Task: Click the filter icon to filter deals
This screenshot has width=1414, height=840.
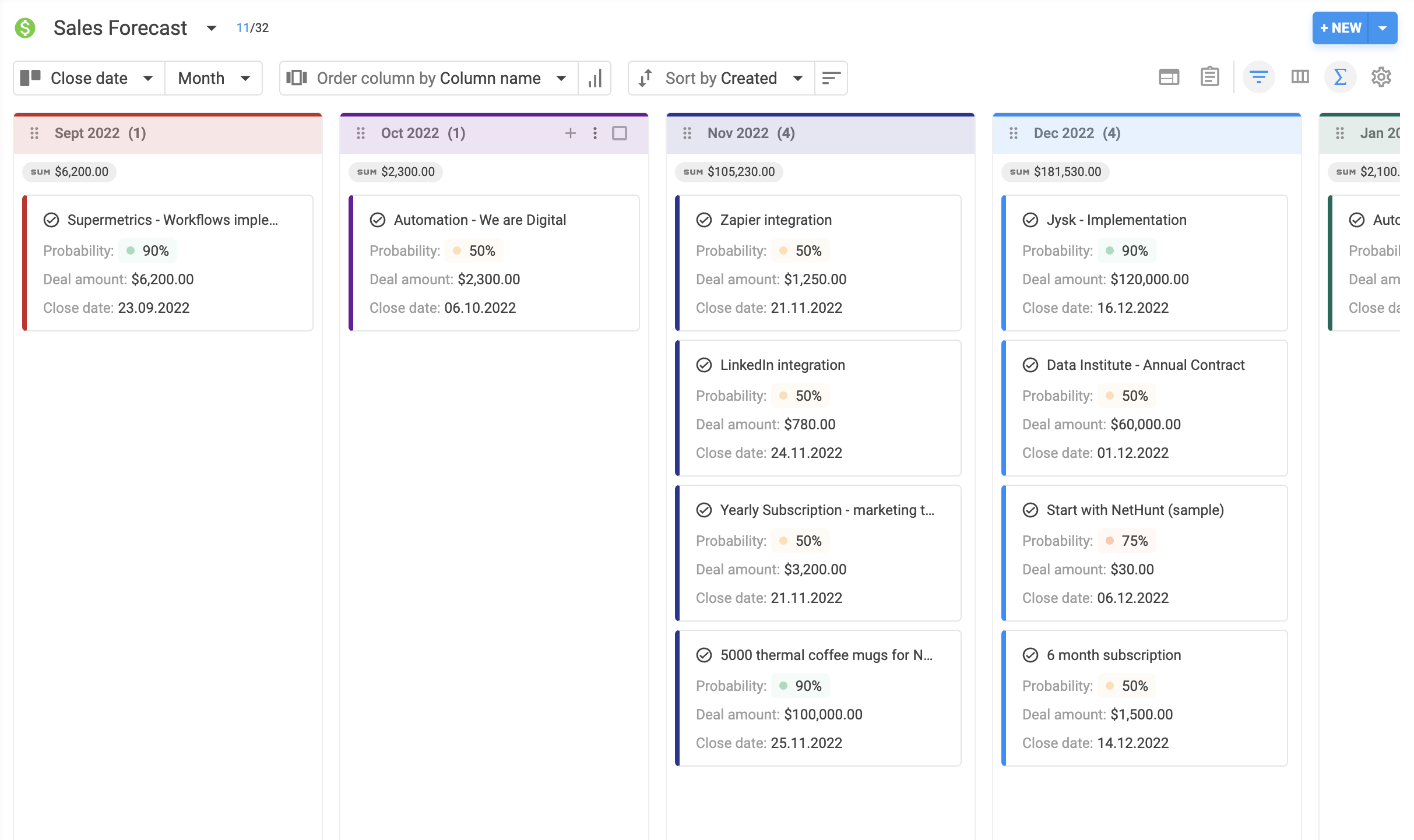Action: click(x=1258, y=77)
